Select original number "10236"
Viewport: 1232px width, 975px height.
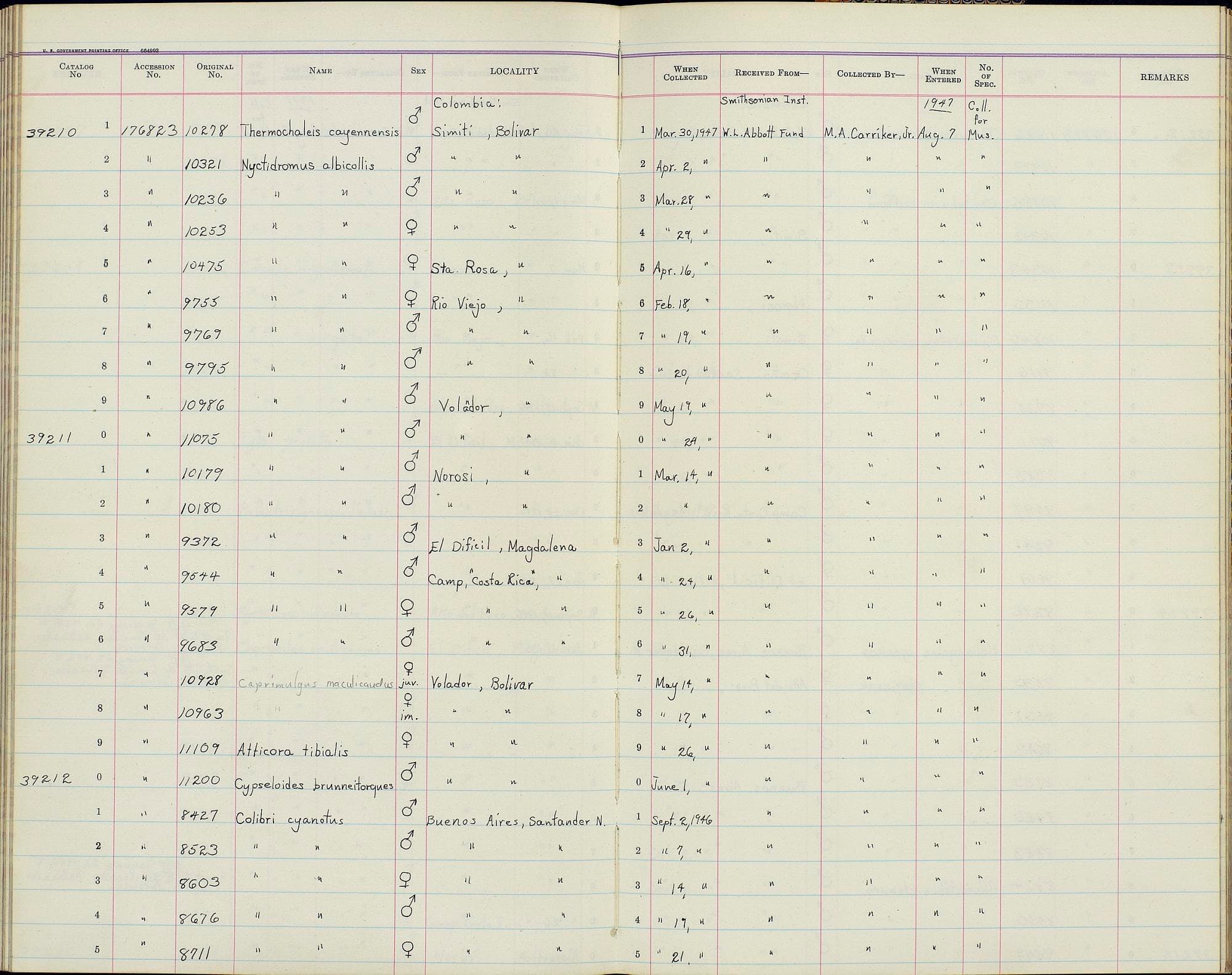[x=206, y=199]
